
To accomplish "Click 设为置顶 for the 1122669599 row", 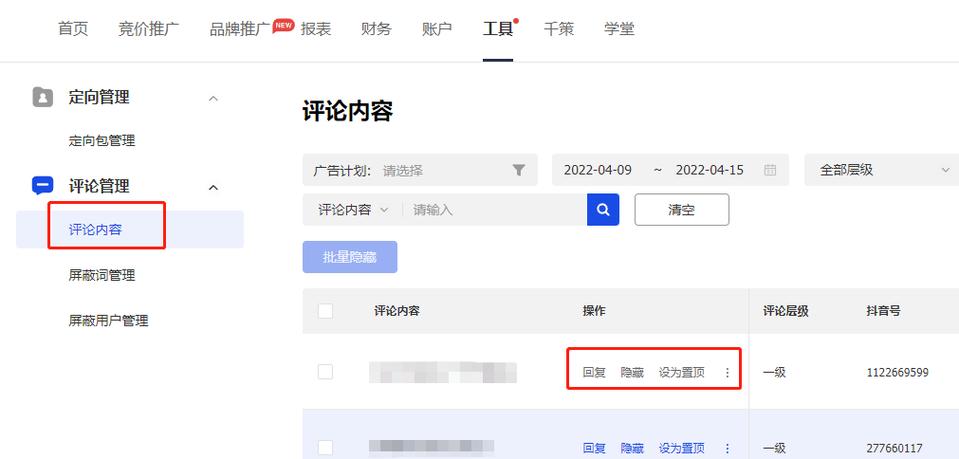I will pos(682,372).
